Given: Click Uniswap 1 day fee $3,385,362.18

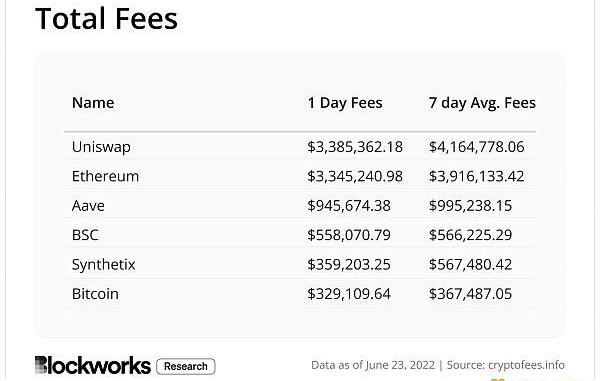Looking at the screenshot, I should click(x=355, y=147).
